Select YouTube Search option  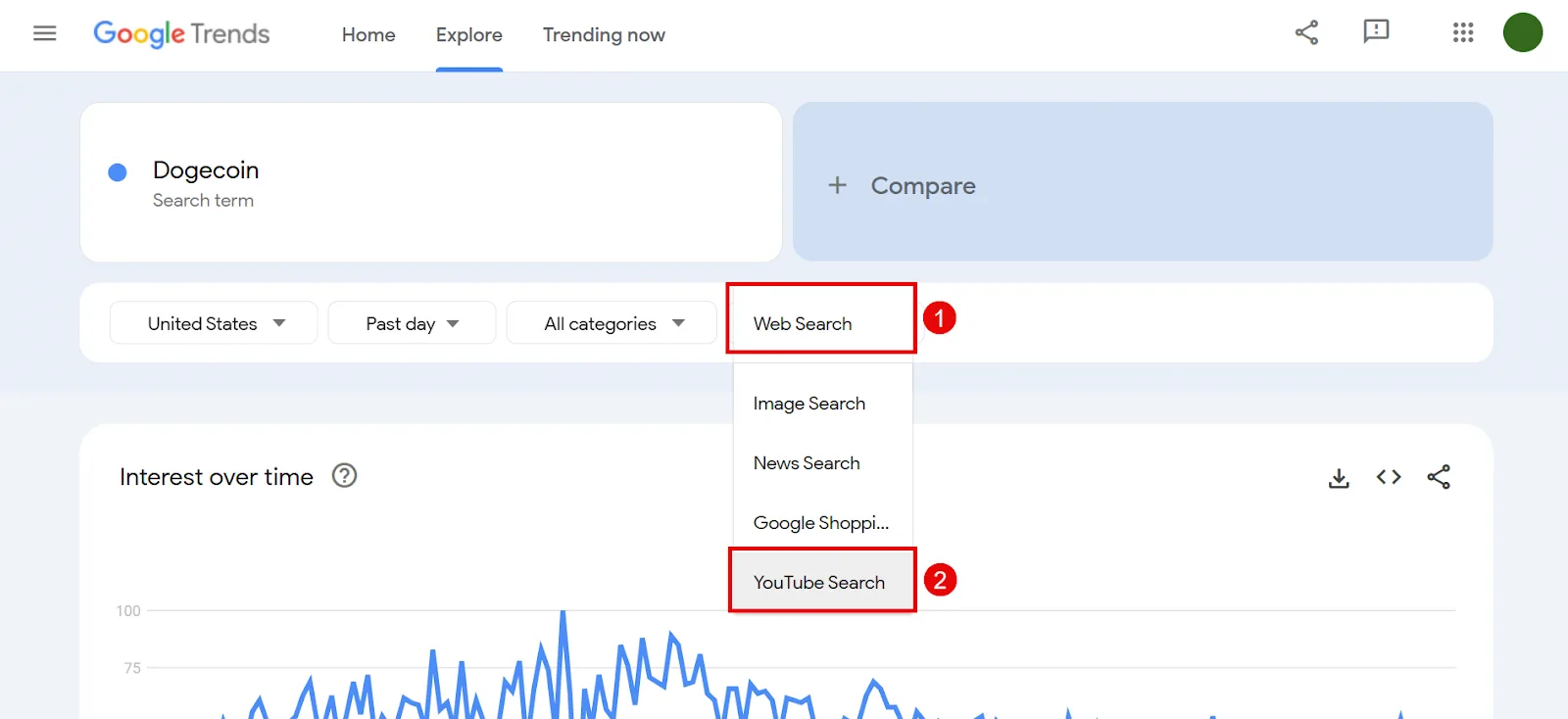822,583
